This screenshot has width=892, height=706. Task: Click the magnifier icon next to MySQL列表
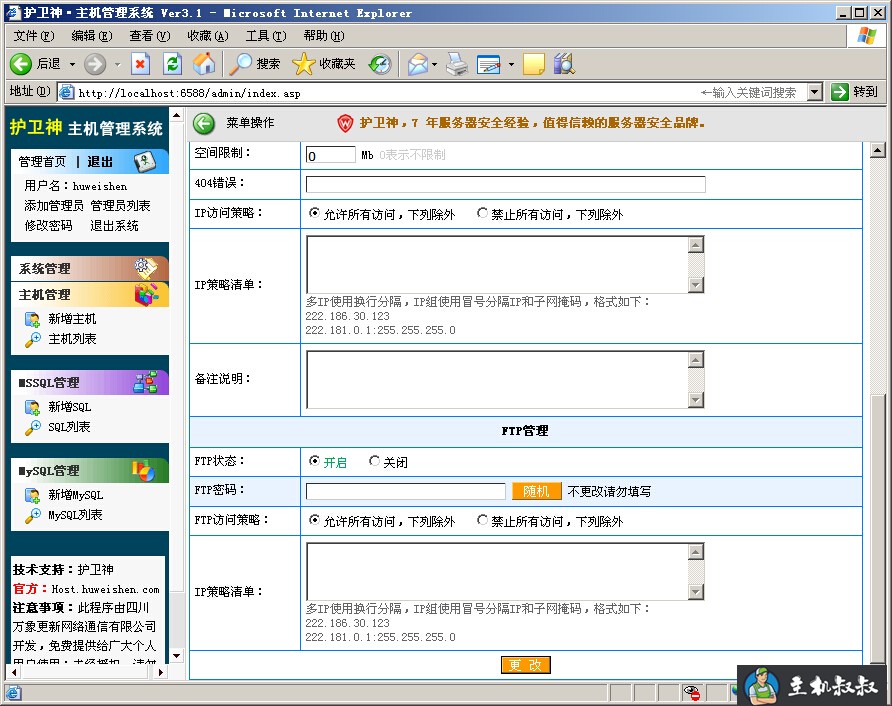tap(32, 515)
